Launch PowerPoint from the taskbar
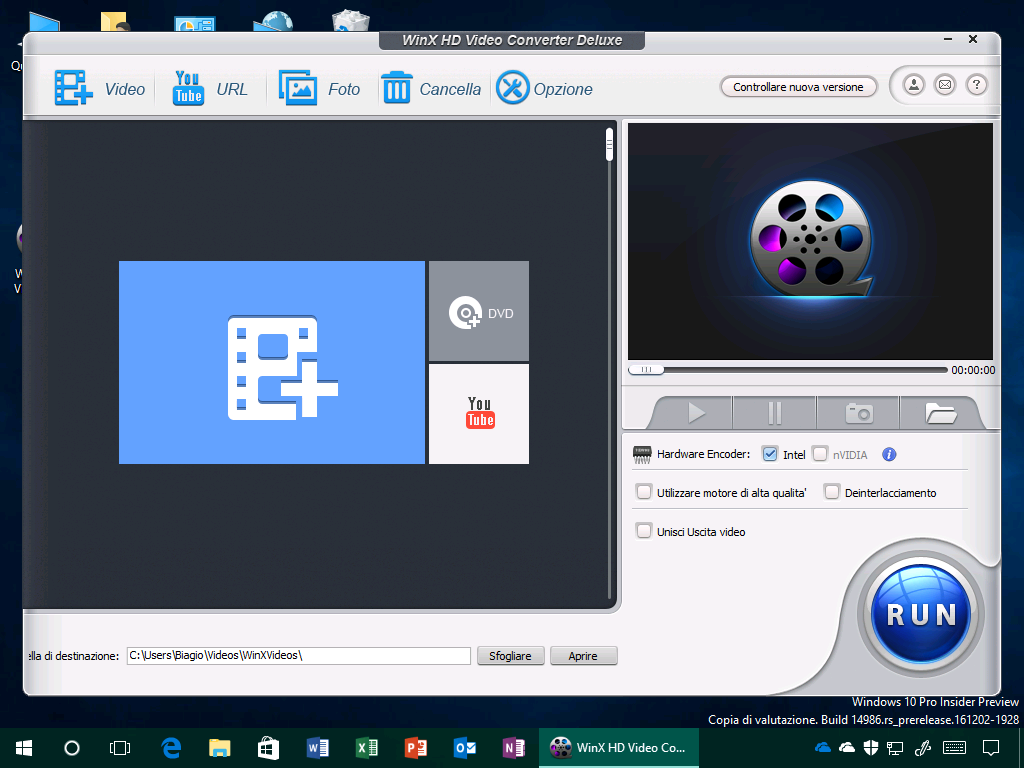The image size is (1024, 768). 415,748
